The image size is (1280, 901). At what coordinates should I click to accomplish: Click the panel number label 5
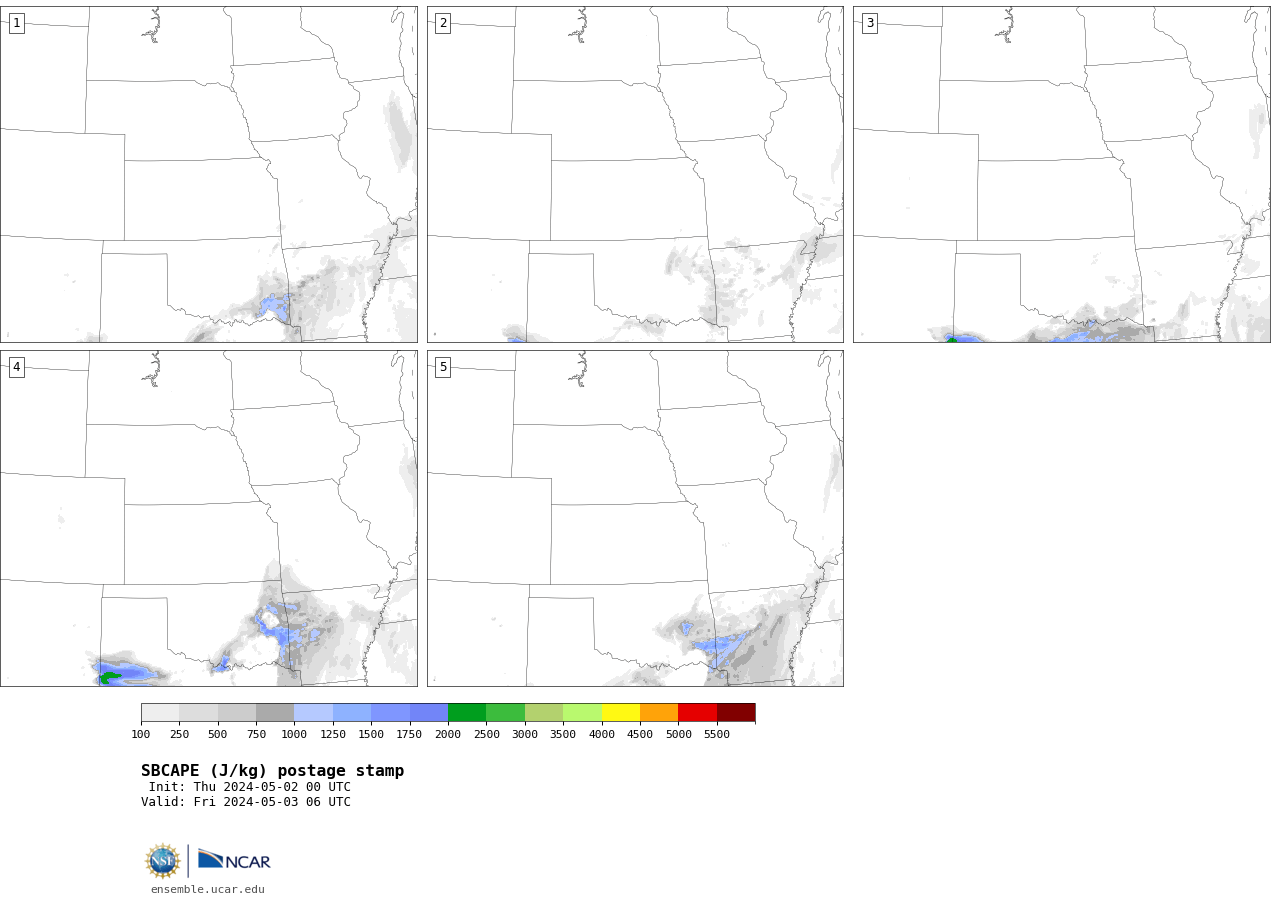pos(443,367)
